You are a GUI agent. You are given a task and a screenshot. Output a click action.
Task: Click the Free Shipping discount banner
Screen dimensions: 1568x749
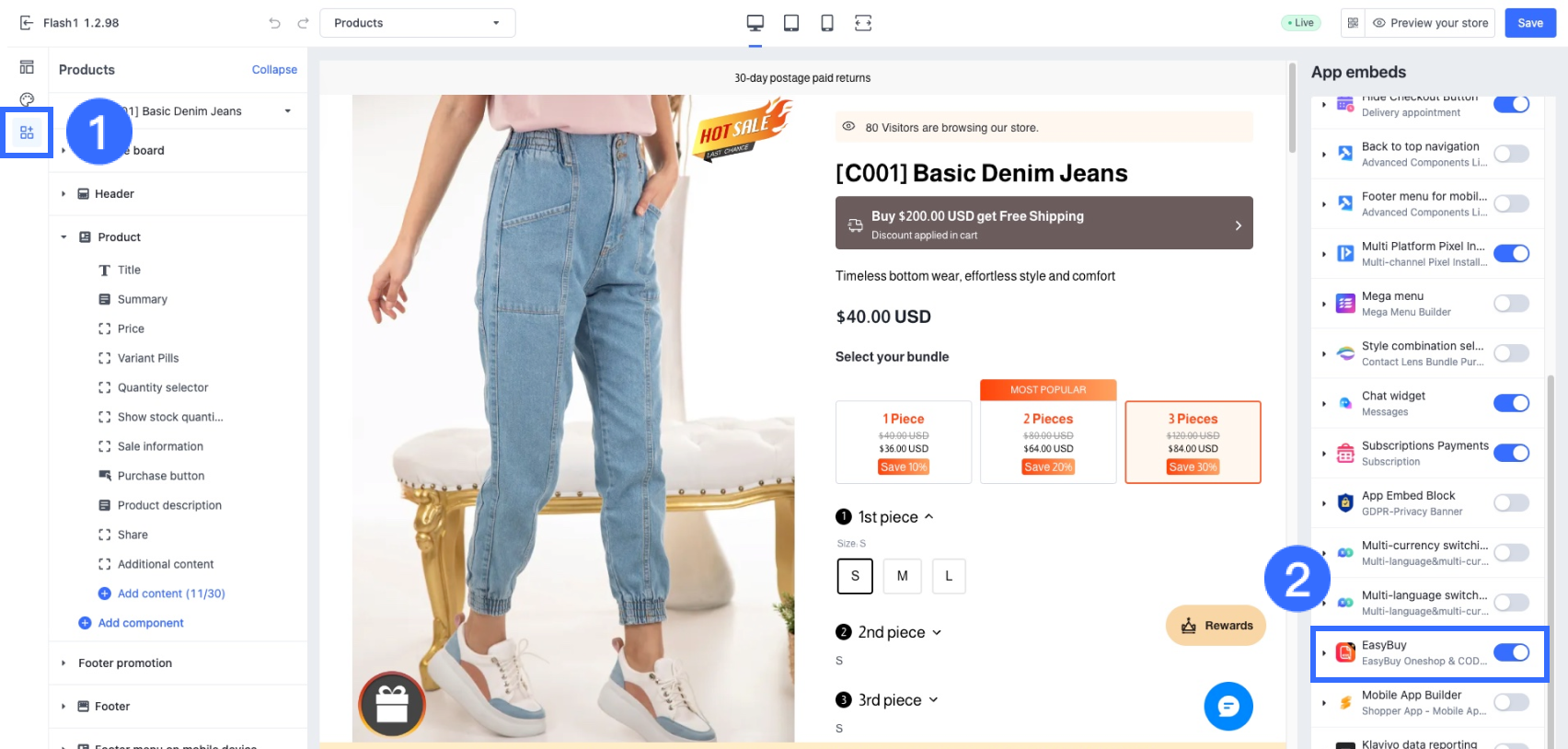pyautogui.click(x=1044, y=223)
